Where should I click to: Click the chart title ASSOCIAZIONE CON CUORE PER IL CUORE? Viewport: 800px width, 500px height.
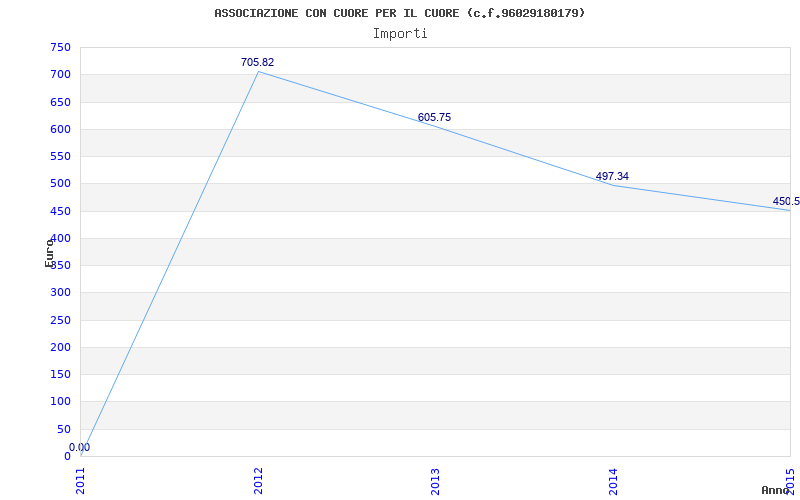tap(399, 13)
